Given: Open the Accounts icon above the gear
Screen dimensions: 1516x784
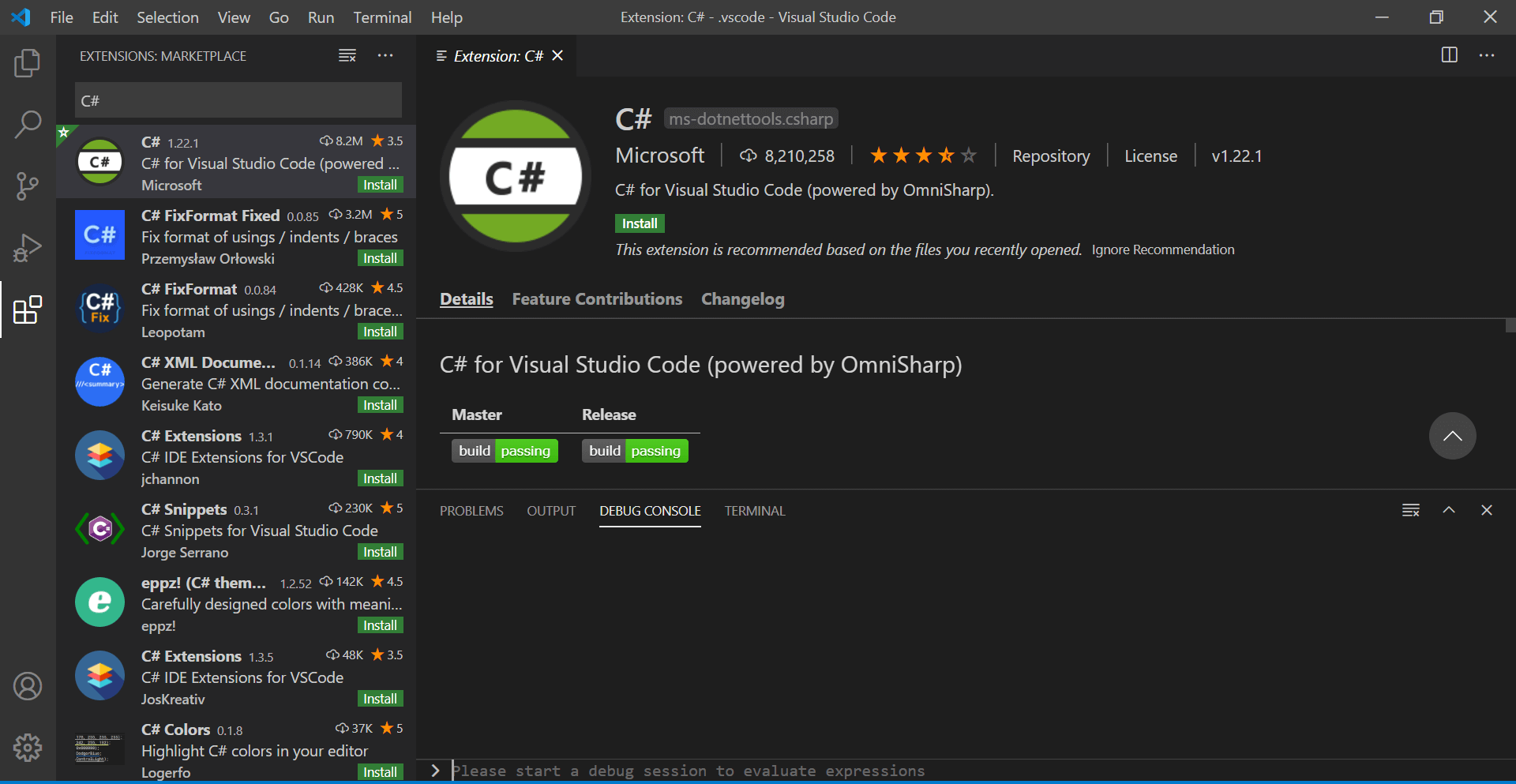Looking at the screenshot, I should (x=28, y=686).
